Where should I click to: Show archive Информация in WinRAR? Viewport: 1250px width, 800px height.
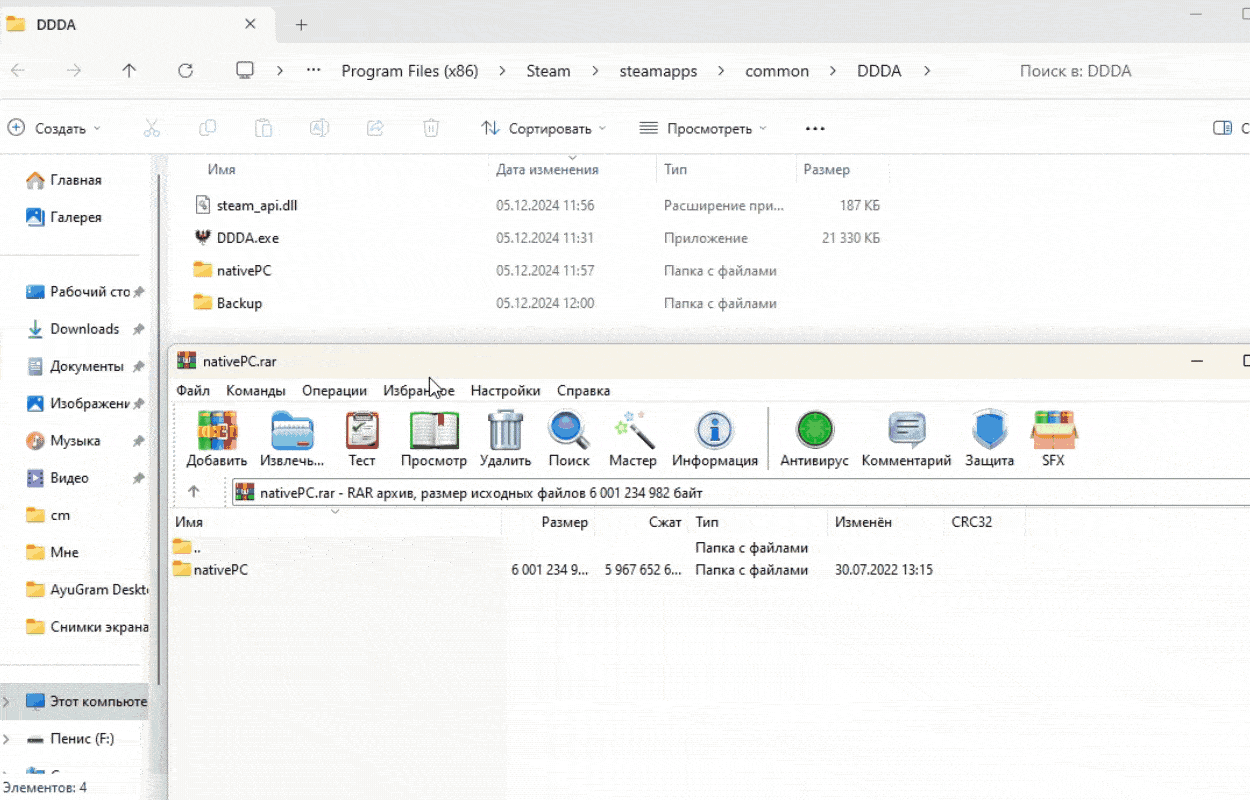(x=715, y=439)
